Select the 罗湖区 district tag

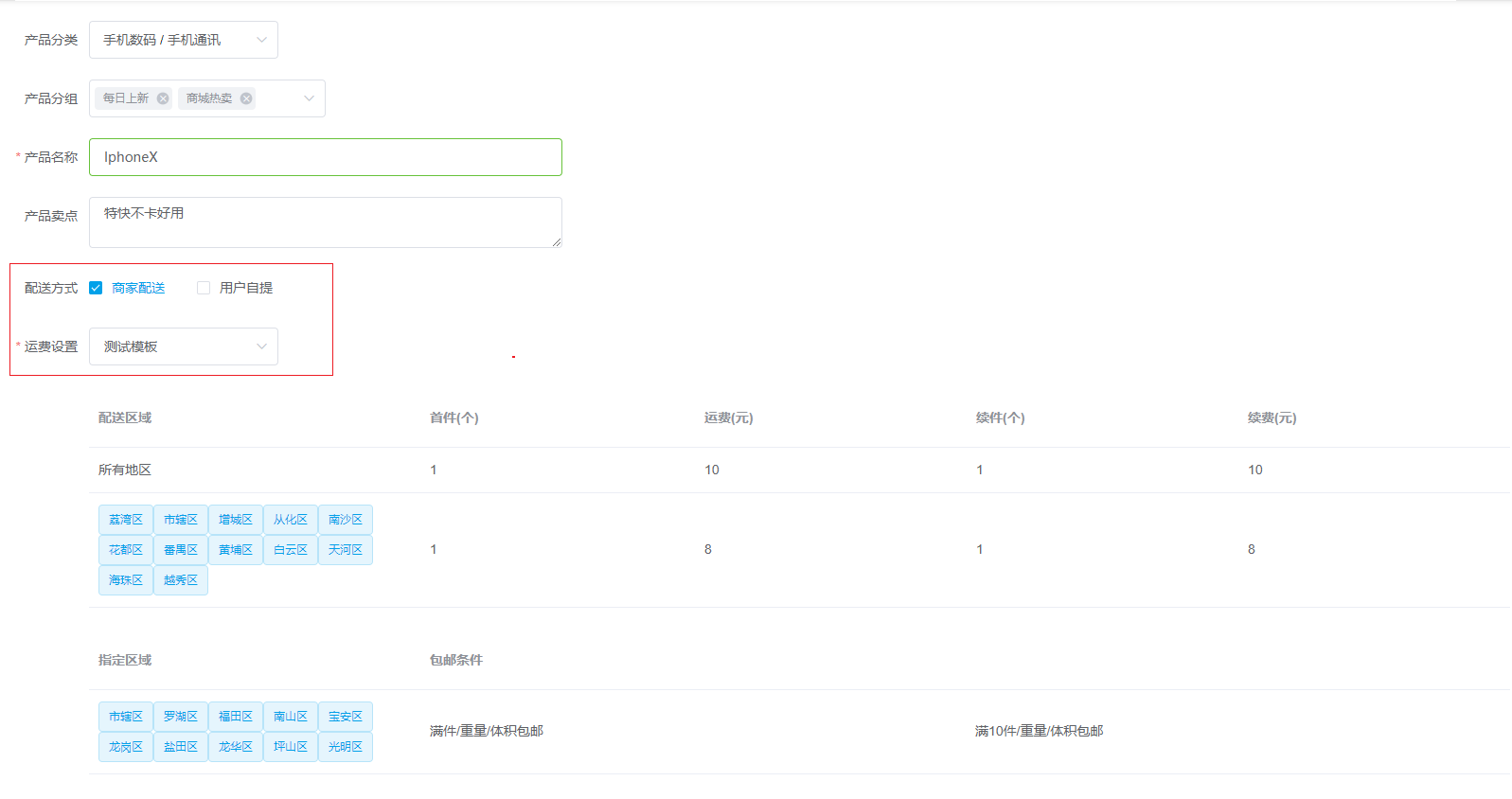181,717
